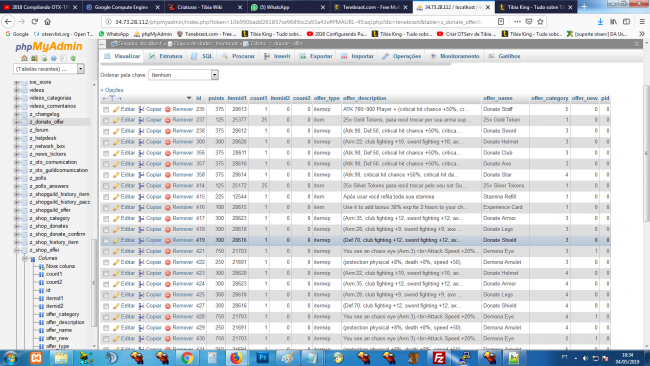Check the checkbox for row id 235
The image size is (650, 366).
click(x=106, y=110)
